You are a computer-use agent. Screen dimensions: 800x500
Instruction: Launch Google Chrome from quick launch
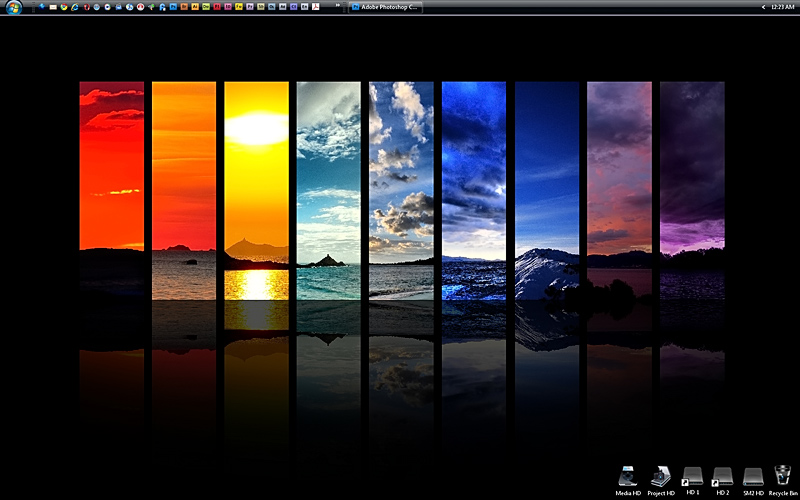[64, 7]
